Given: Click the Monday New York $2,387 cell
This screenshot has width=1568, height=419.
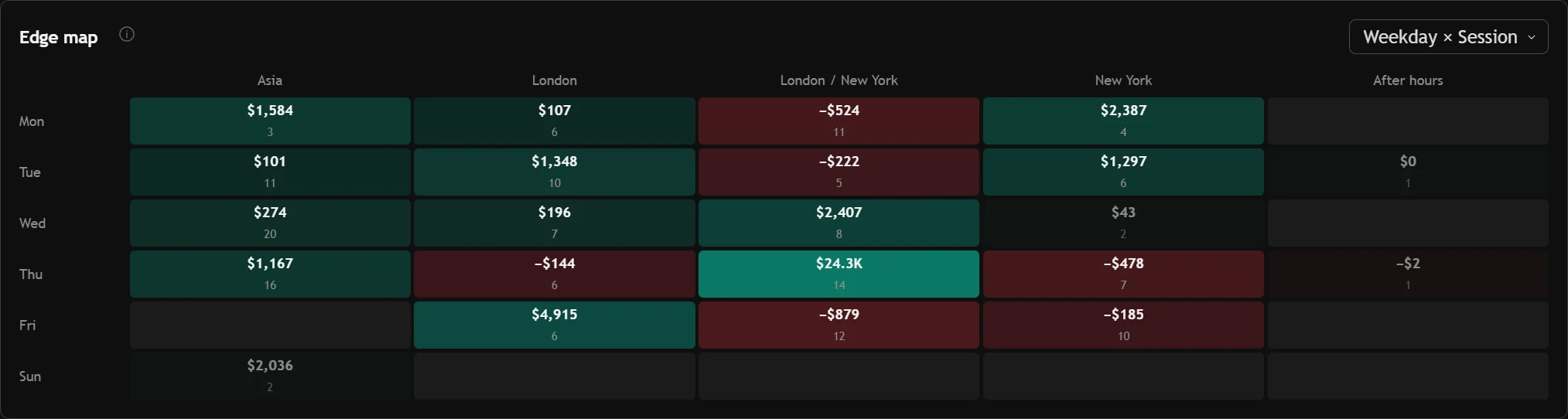Looking at the screenshot, I should point(1123,121).
